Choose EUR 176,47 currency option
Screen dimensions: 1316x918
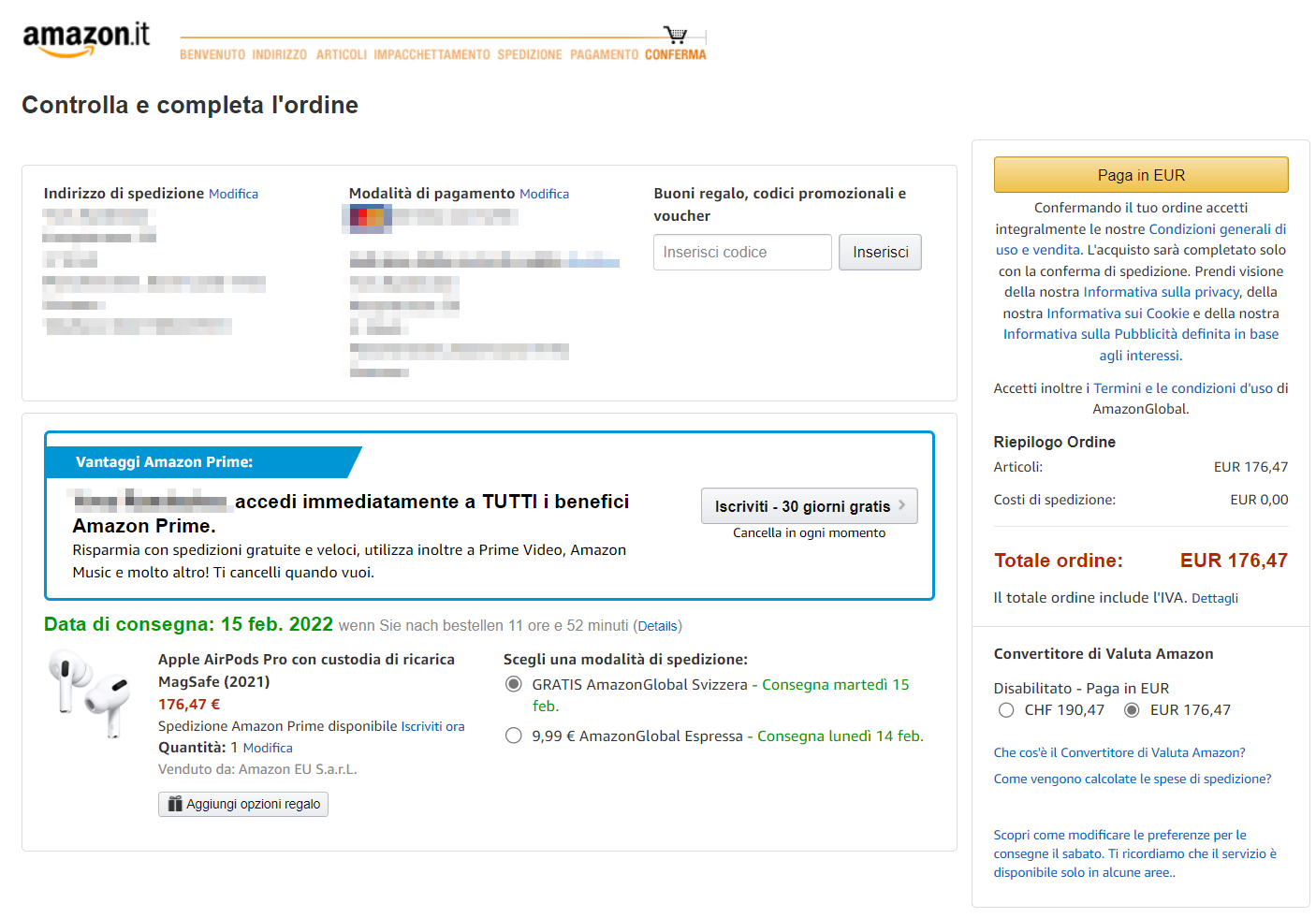(1132, 710)
